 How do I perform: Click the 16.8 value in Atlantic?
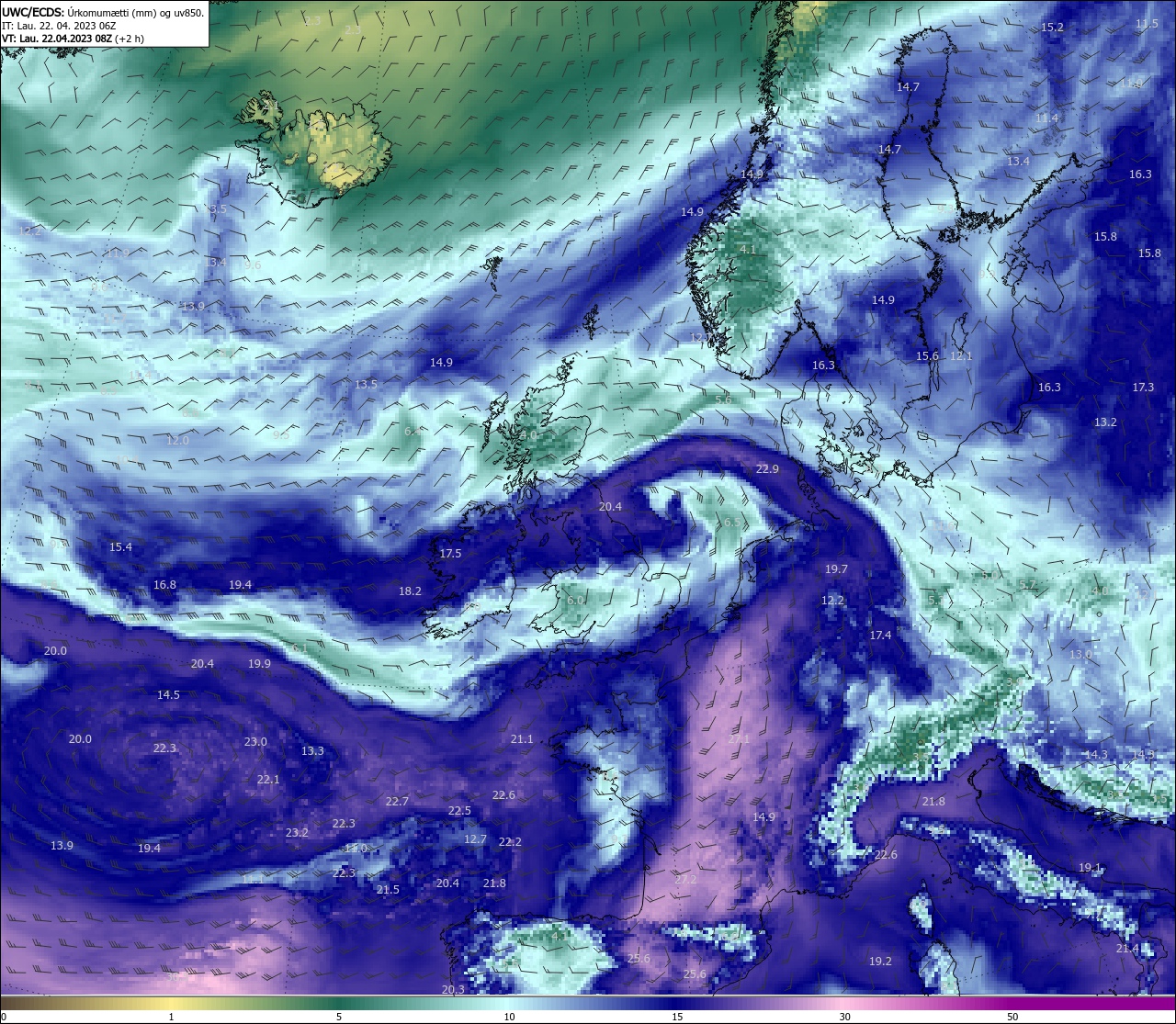point(164,584)
